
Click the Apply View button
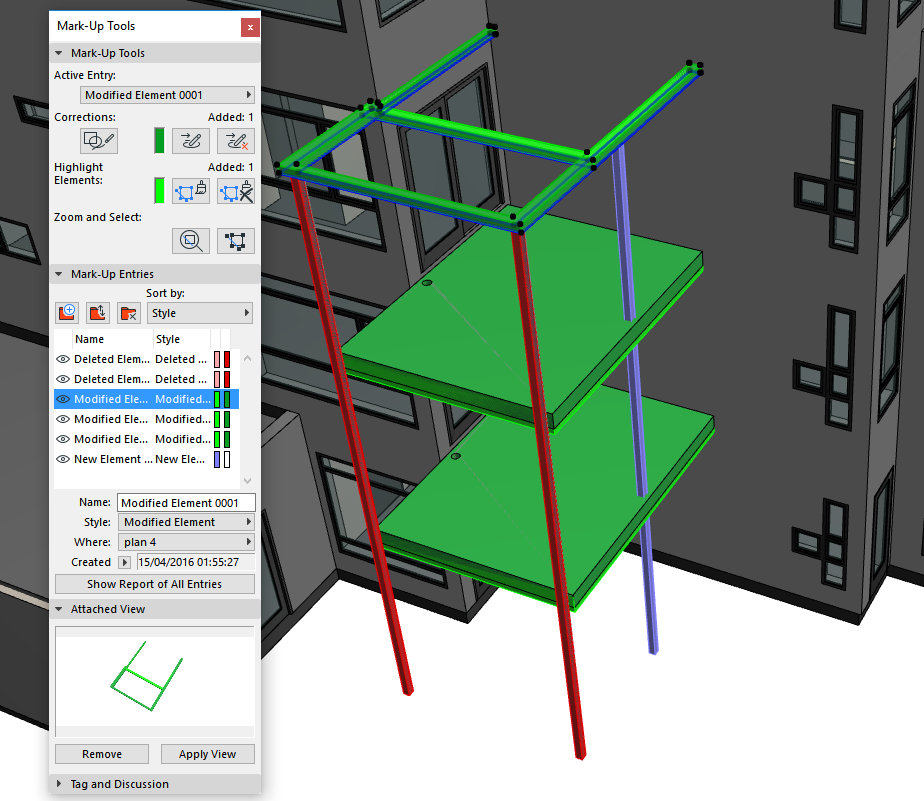207,754
